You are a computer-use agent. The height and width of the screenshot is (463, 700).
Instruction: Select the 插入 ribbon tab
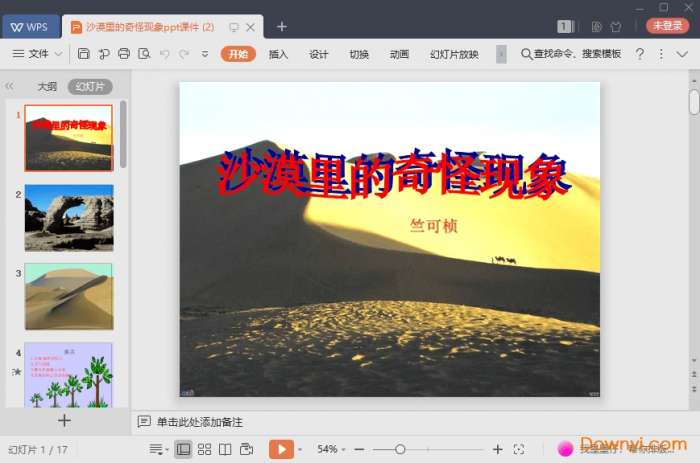point(278,54)
